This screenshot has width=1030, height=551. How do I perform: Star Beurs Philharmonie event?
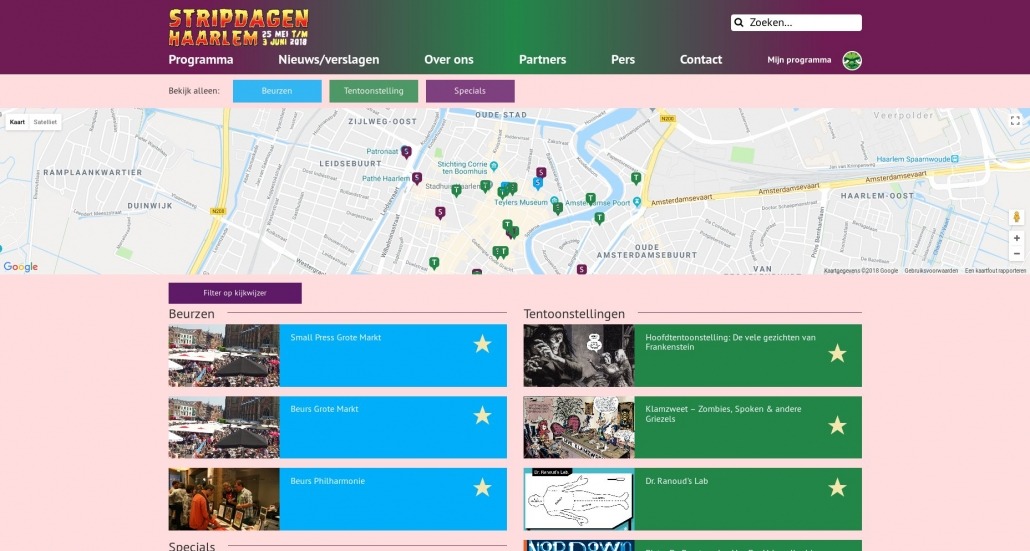click(482, 487)
